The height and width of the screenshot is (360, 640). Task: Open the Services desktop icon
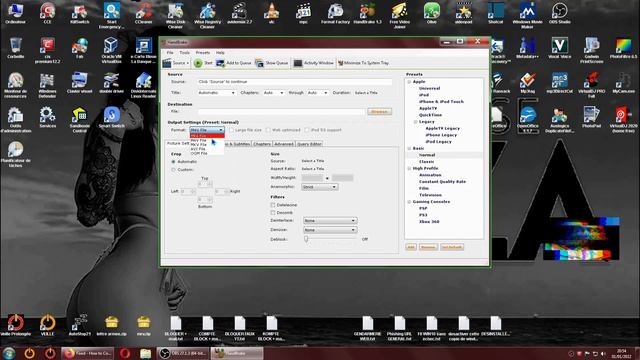[x=47, y=118]
